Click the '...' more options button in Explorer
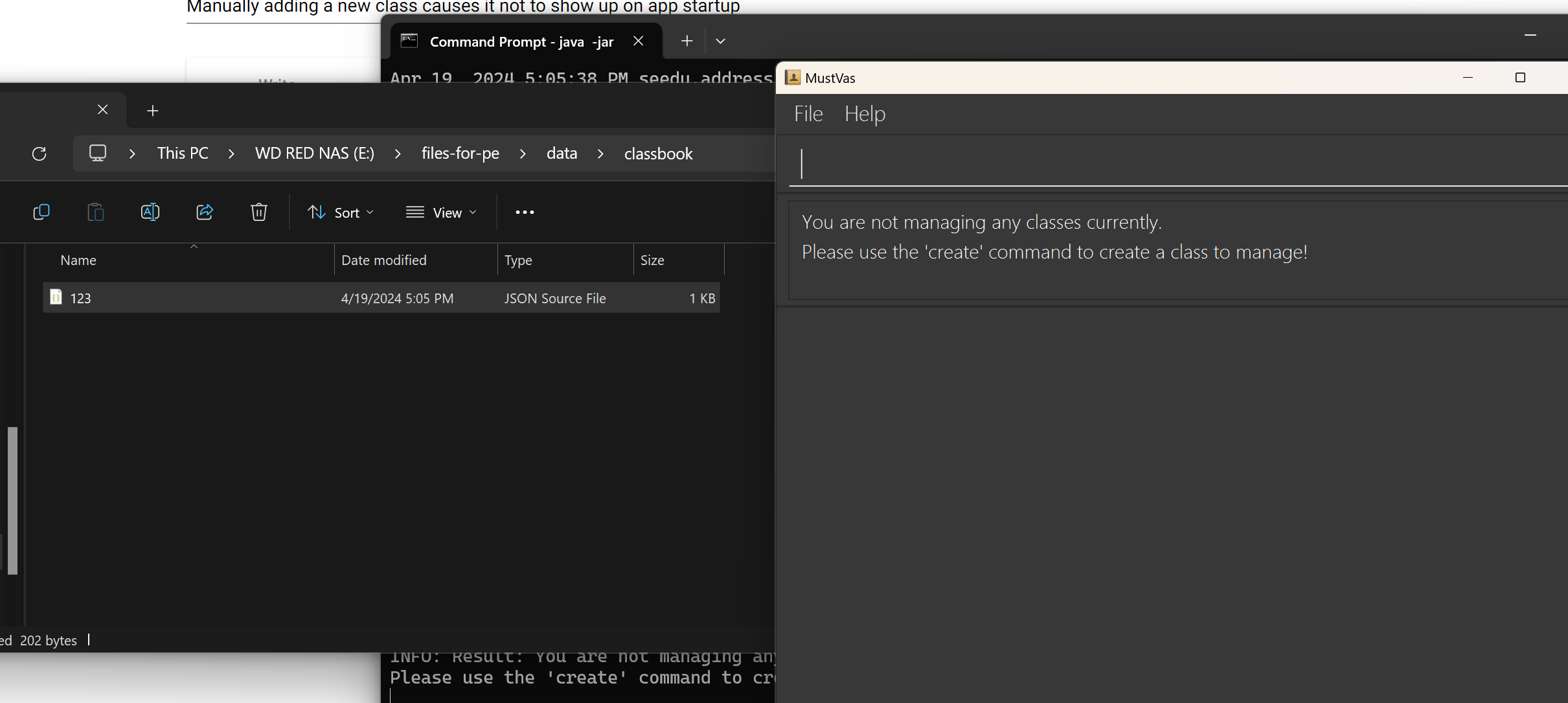The image size is (1568, 703). pyautogui.click(x=525, y=211)
